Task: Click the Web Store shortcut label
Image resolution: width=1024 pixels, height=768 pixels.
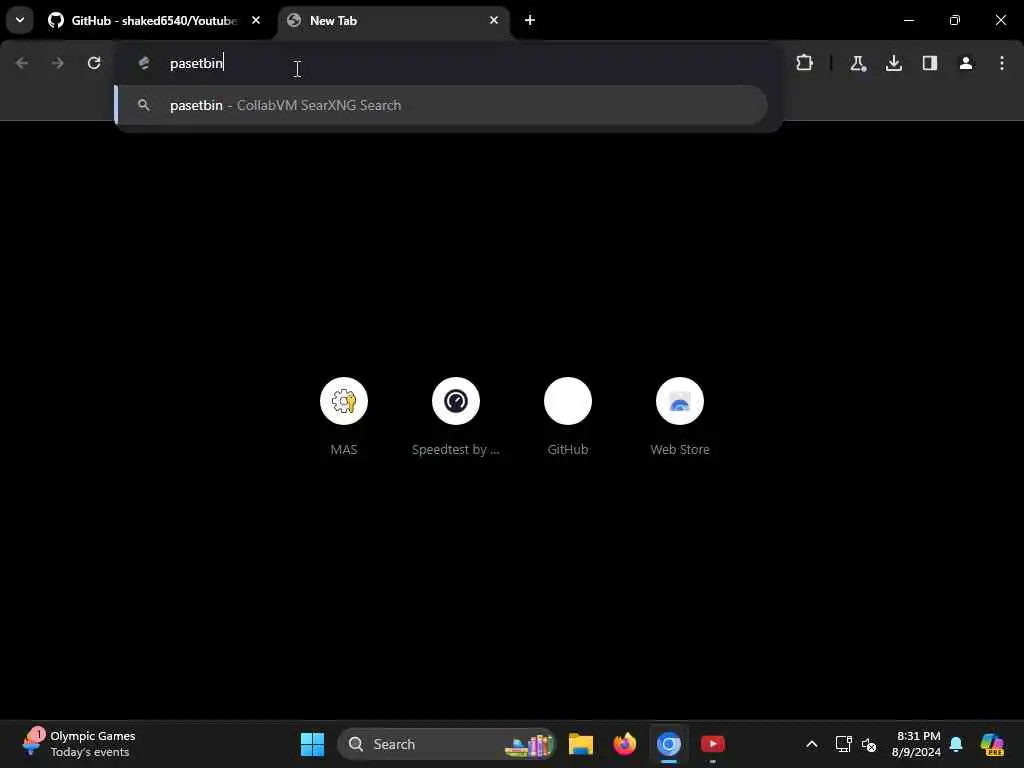Action: 680,449
